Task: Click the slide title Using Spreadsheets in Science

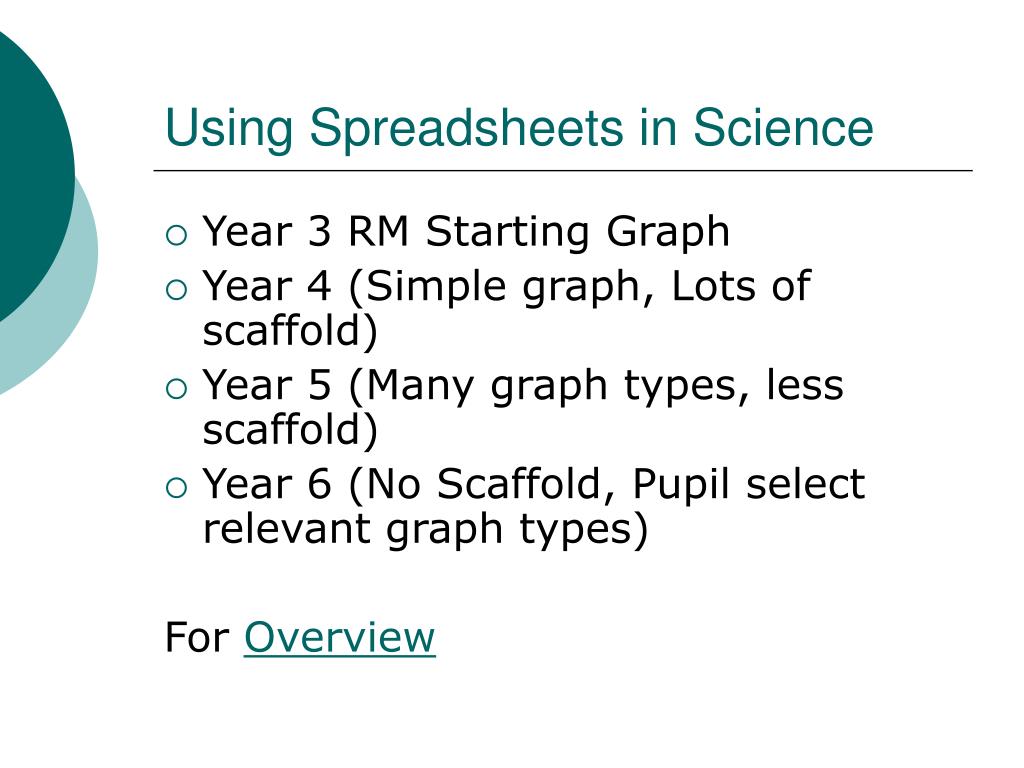Action: tap(519, 129)
